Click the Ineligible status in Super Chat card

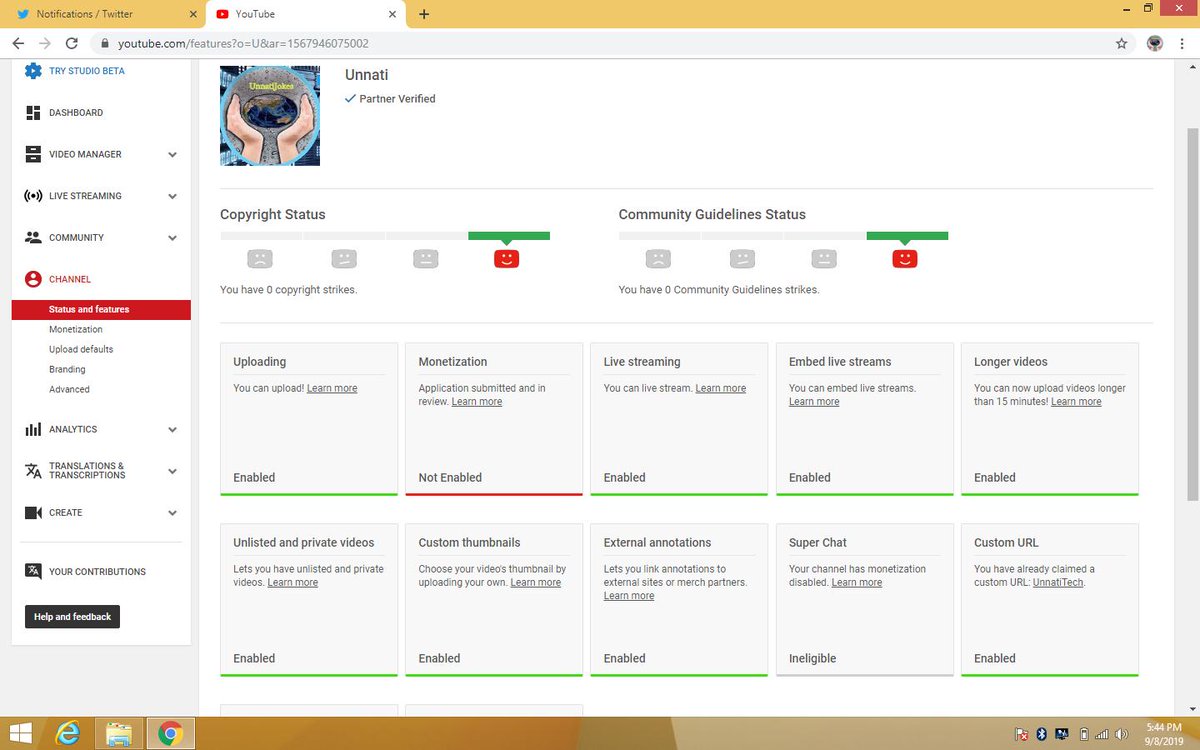pos(813,658)
